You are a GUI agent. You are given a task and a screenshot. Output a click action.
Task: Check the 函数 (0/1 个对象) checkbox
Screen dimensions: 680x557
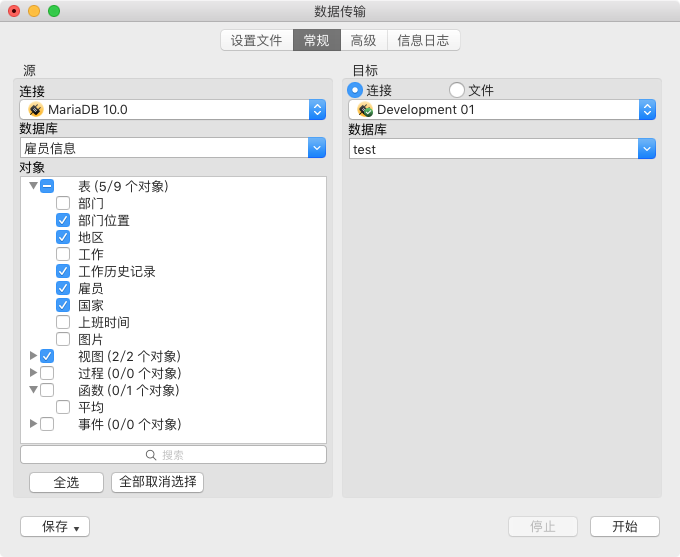47,390
